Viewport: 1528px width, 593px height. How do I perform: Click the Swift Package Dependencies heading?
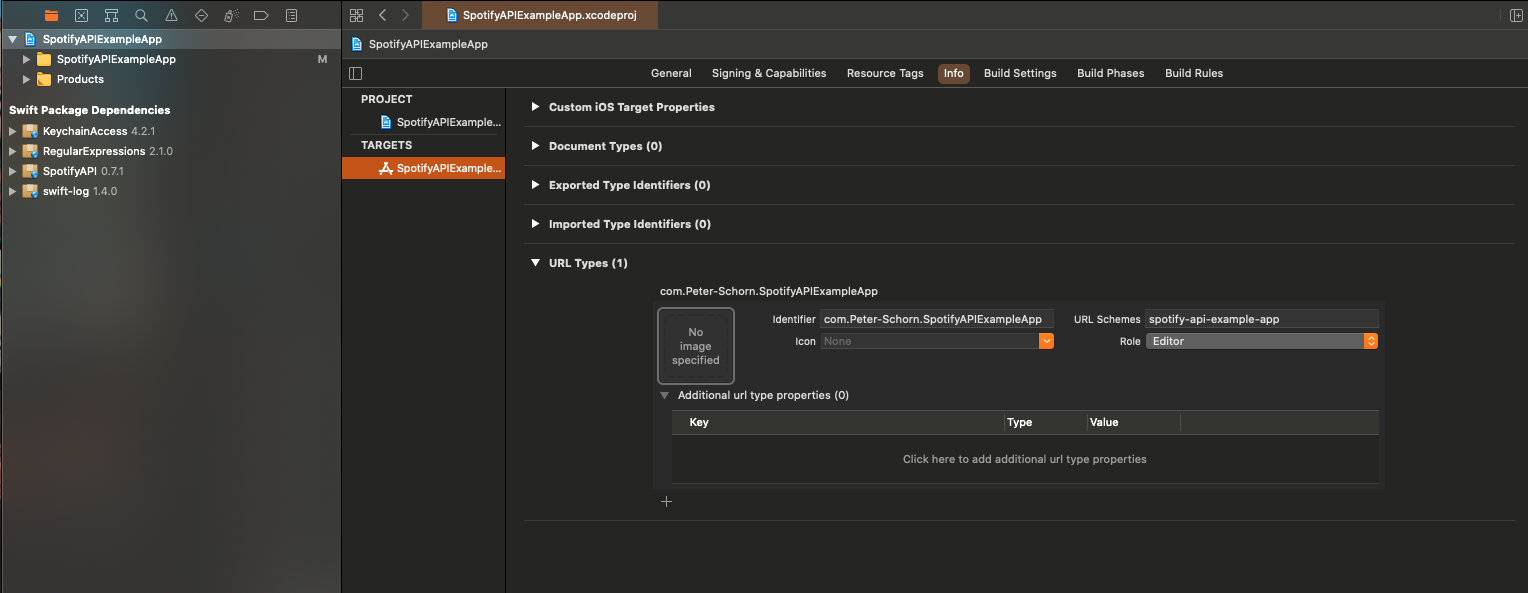(x=90, y=110)
